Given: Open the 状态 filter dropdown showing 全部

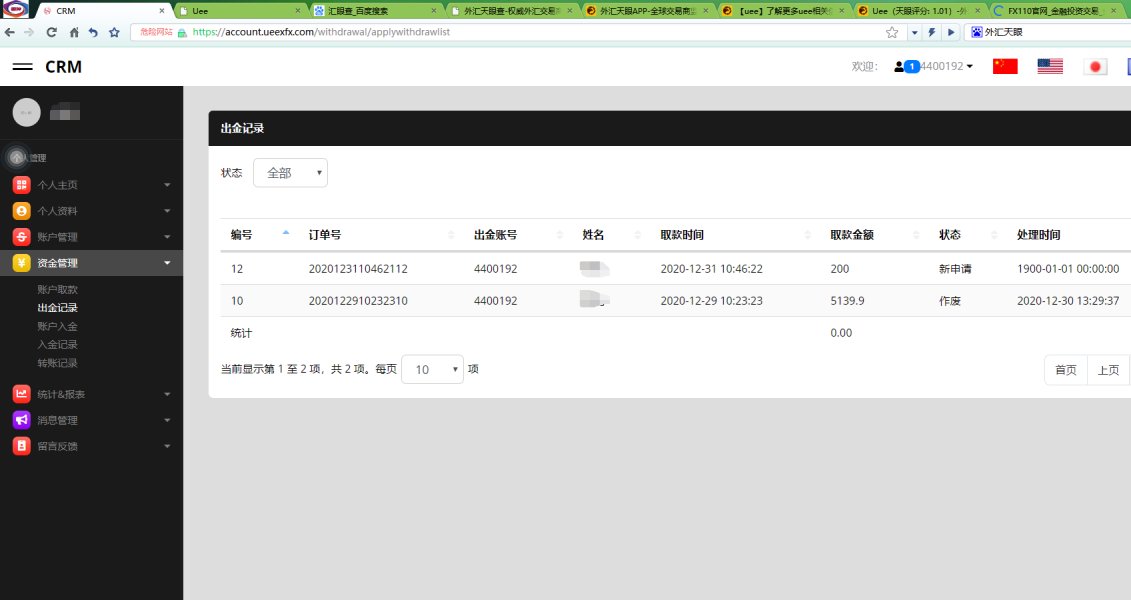Looking at the screenshot, I should pos(290,173).
